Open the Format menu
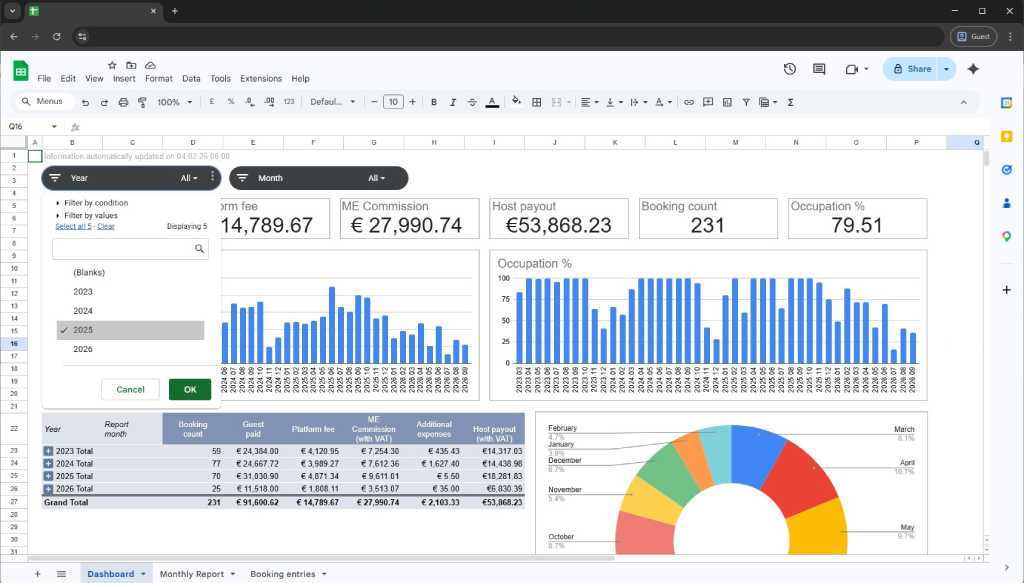1024x583 pixels. pyautogui.click(x=159, y=78)
